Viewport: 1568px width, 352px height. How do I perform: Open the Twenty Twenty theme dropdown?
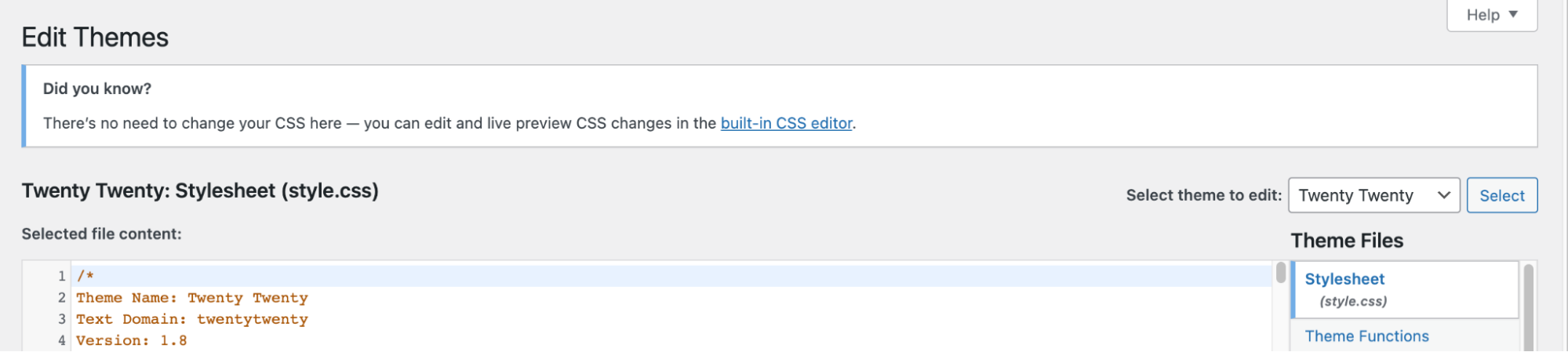click(1373, 195)
